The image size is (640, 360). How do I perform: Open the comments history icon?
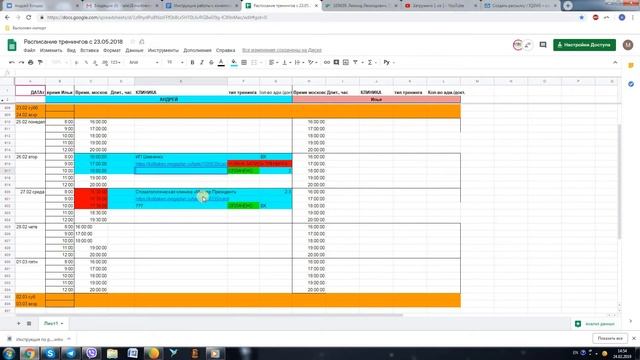[x=543, y=45]
